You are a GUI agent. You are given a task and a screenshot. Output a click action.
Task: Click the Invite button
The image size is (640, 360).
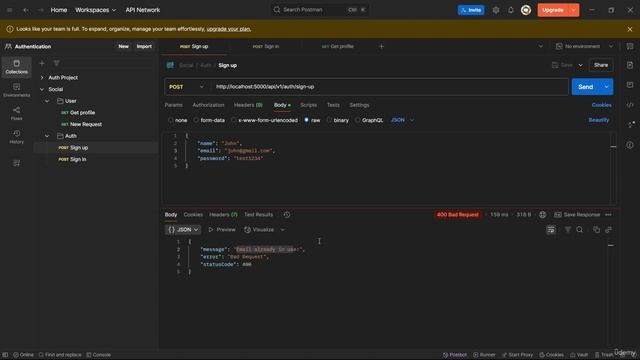tap(471, 10)
